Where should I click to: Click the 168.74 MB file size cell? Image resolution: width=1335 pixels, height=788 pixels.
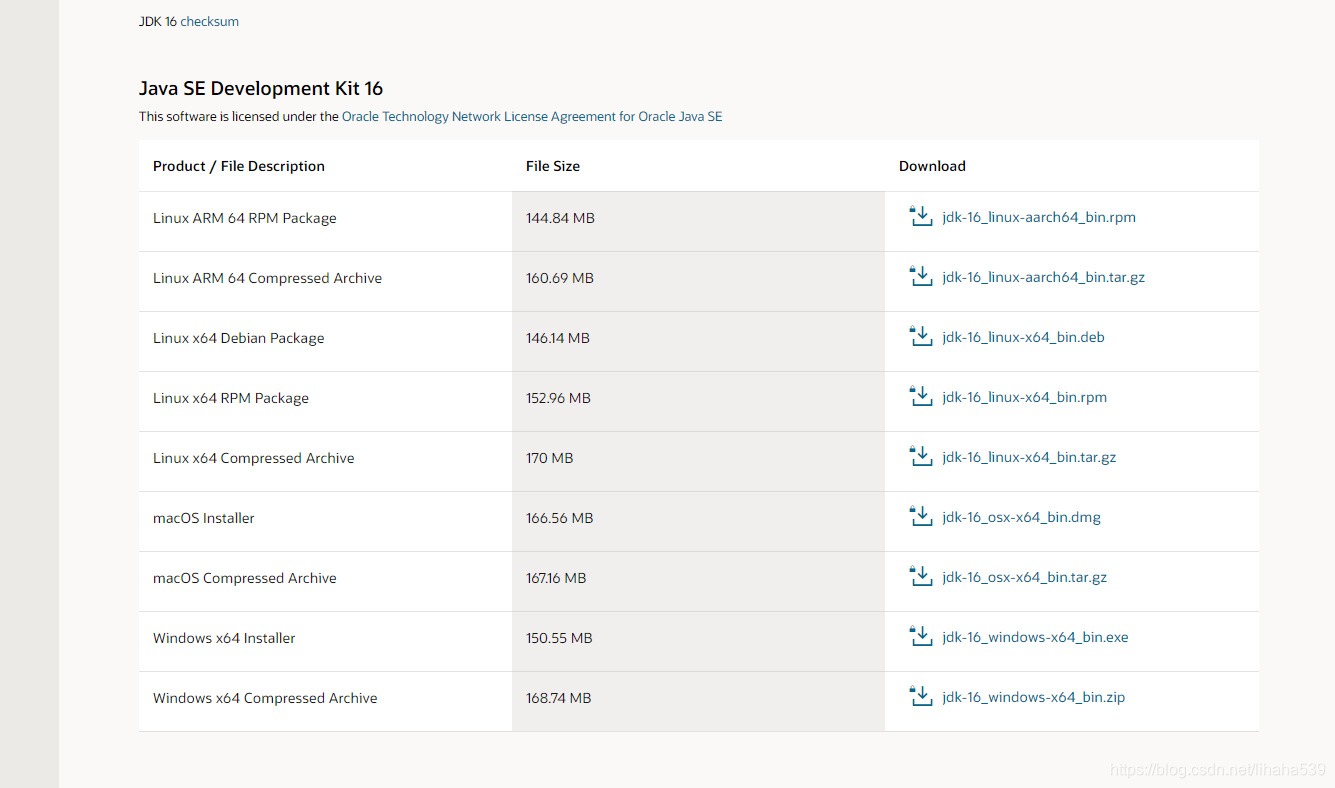698,701
